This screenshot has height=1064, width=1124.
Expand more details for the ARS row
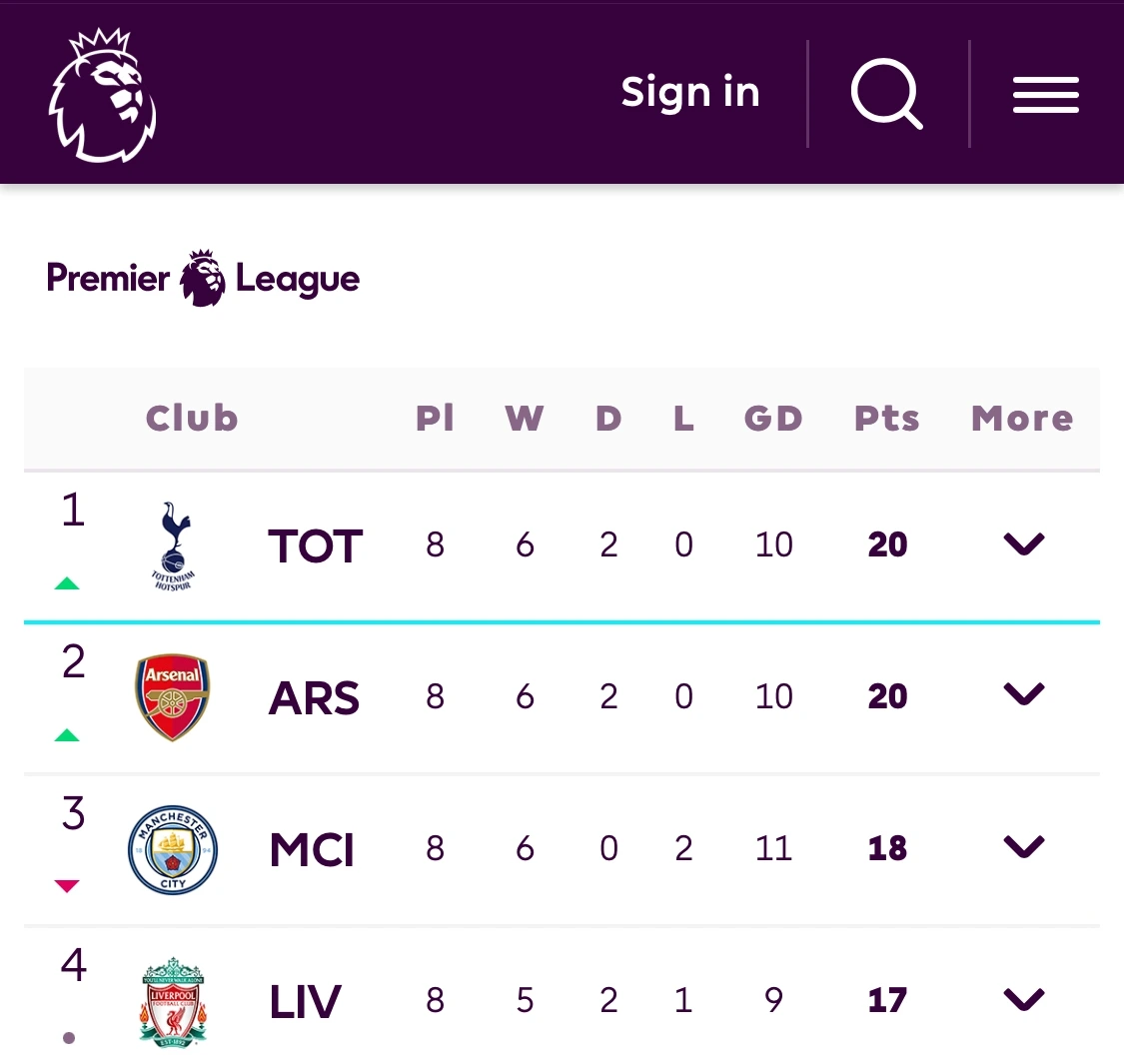(x=1024, y=695)
